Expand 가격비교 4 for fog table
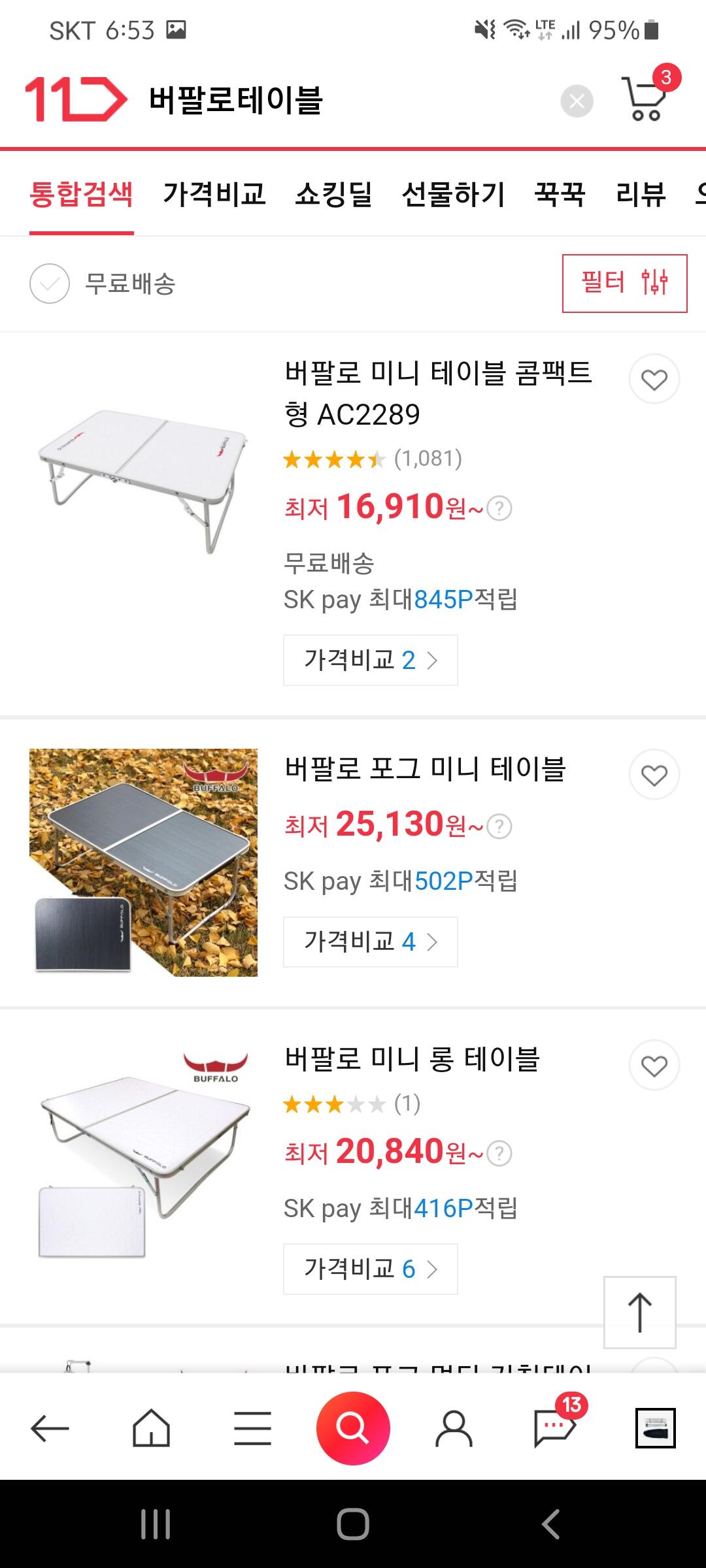The width and height of the screenshot is (706, 1568). (x=370, y=942)
